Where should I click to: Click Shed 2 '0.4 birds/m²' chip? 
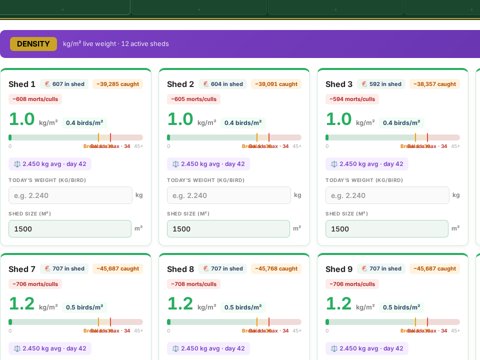click(x=243, y=123)
